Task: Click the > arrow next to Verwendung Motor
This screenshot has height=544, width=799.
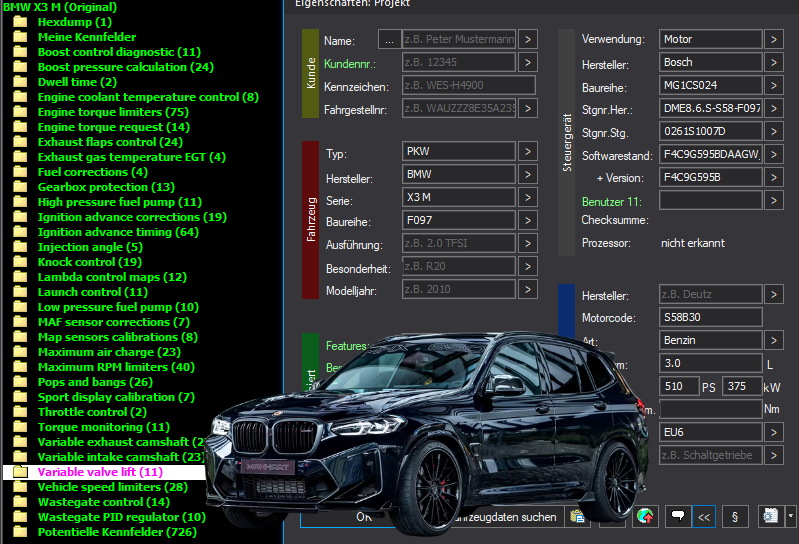Action: (x=774, y=39)
